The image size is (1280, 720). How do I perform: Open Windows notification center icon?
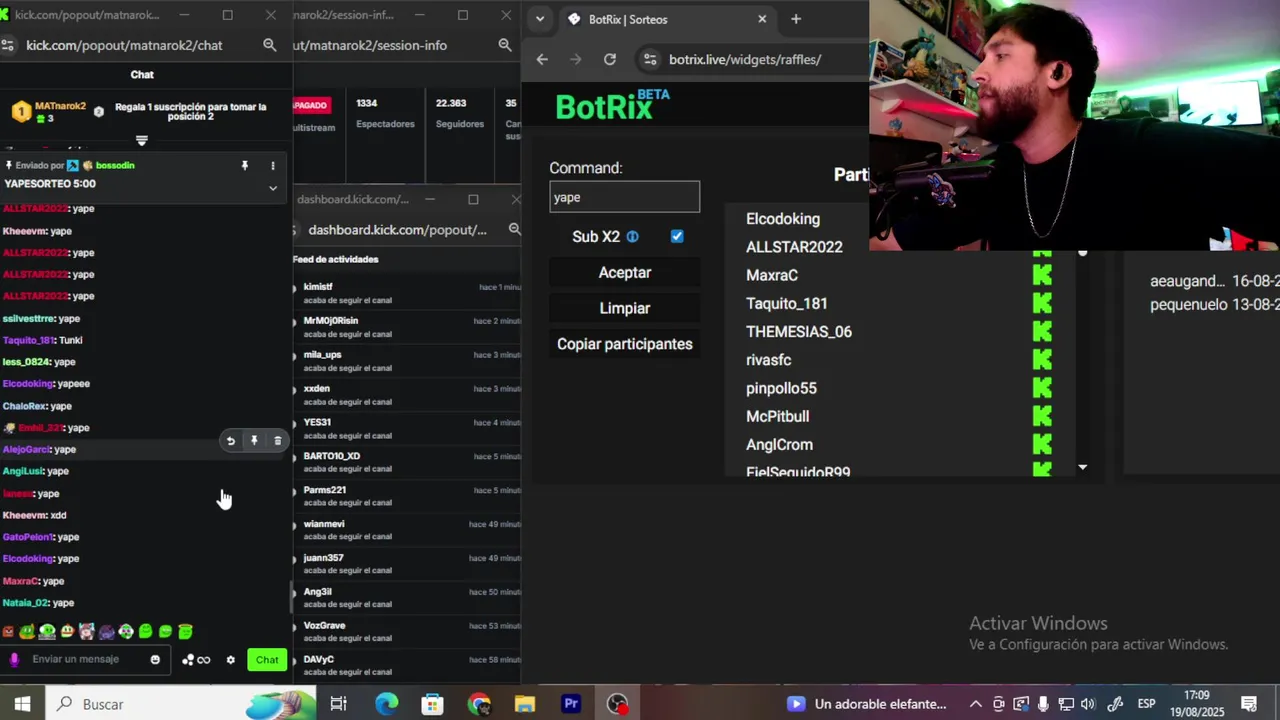(1249, 704)
